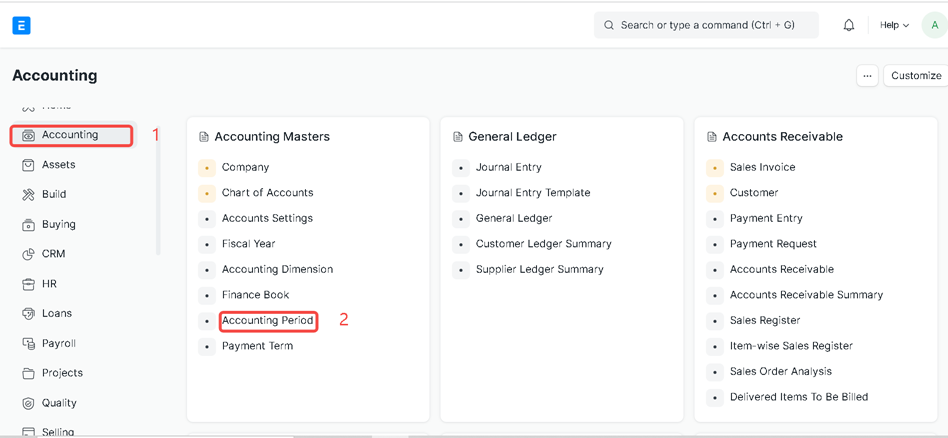Expand the Help dropdown menu
The image size is (948, 438).
point(894,25)
